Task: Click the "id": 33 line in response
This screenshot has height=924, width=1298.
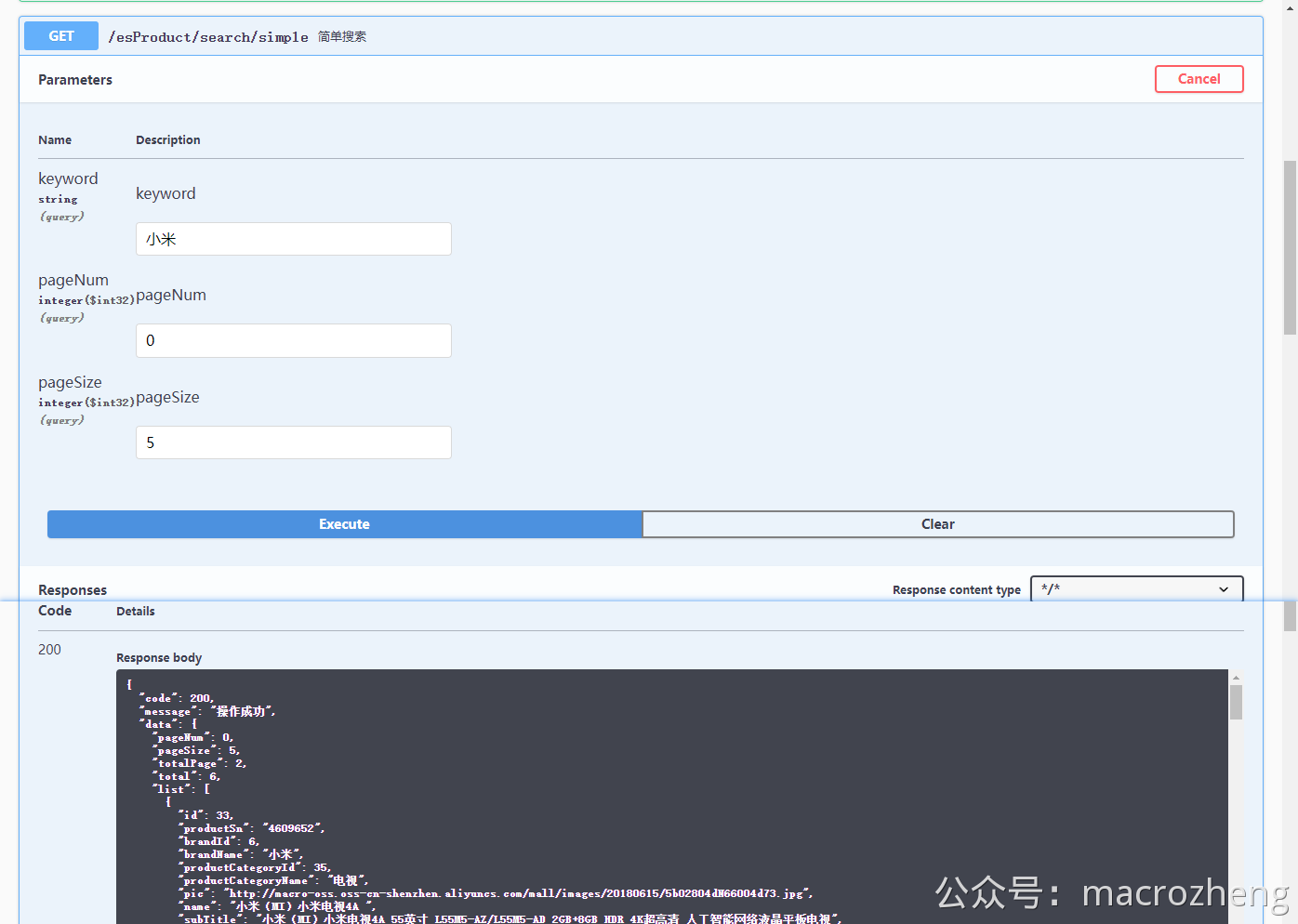Action: pyautogui.click(x=205, y=815)
